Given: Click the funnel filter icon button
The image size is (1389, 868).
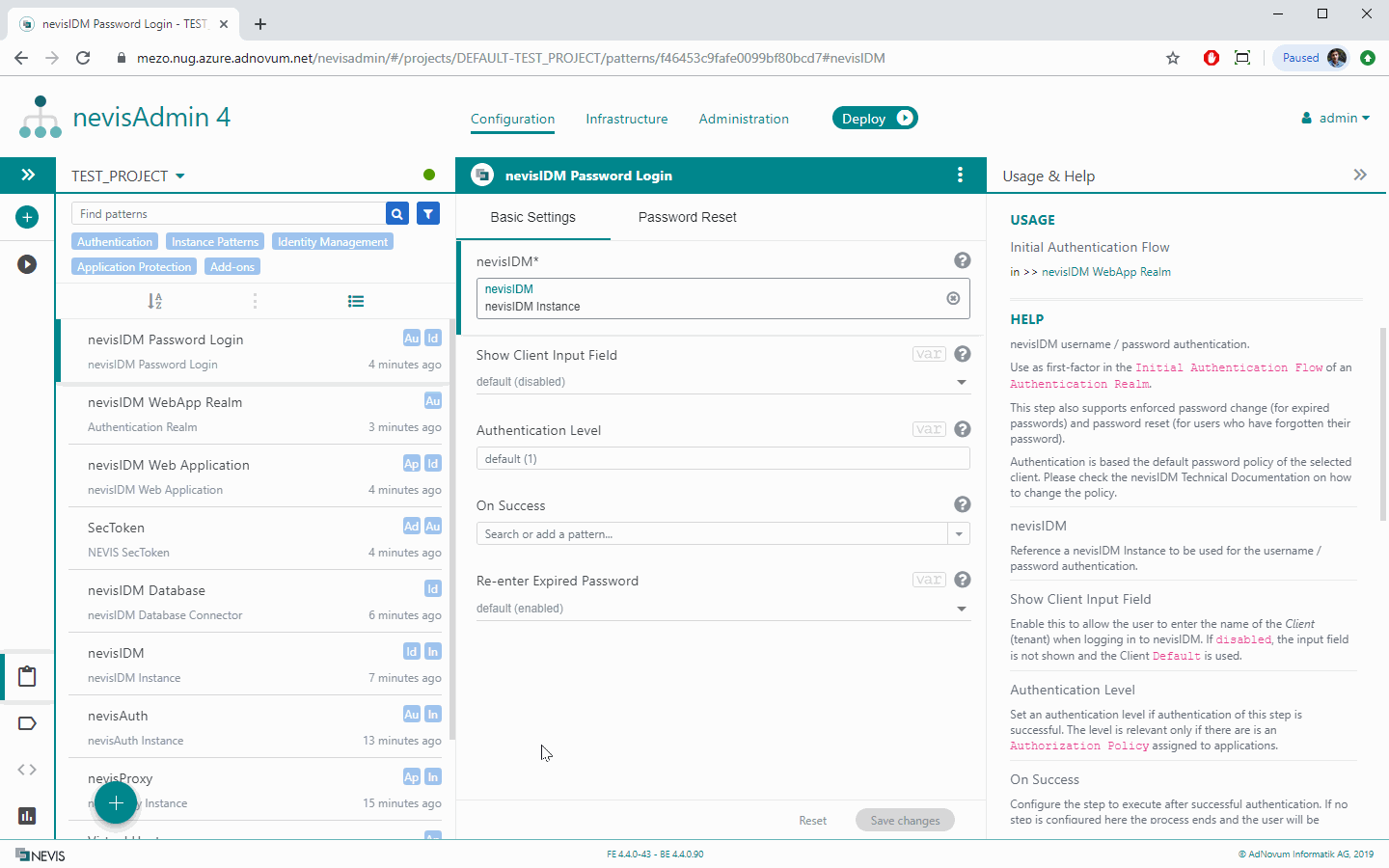Looking at the screenshot, I should (428, 213).
